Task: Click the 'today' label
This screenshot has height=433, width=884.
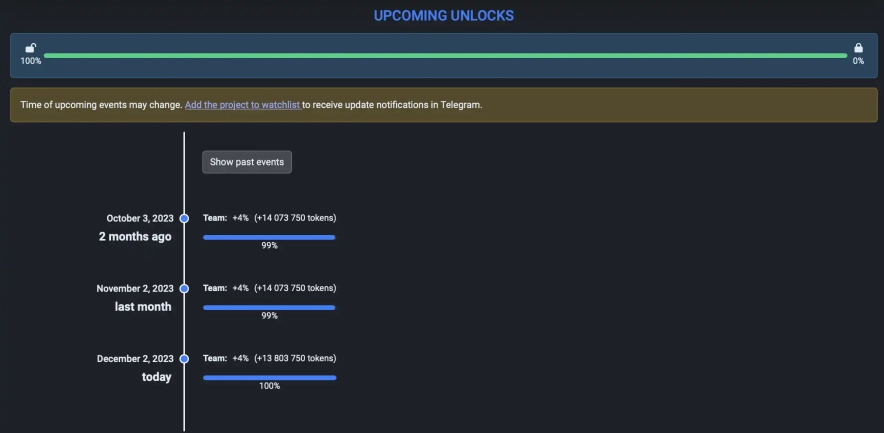Action: point(156,377)
